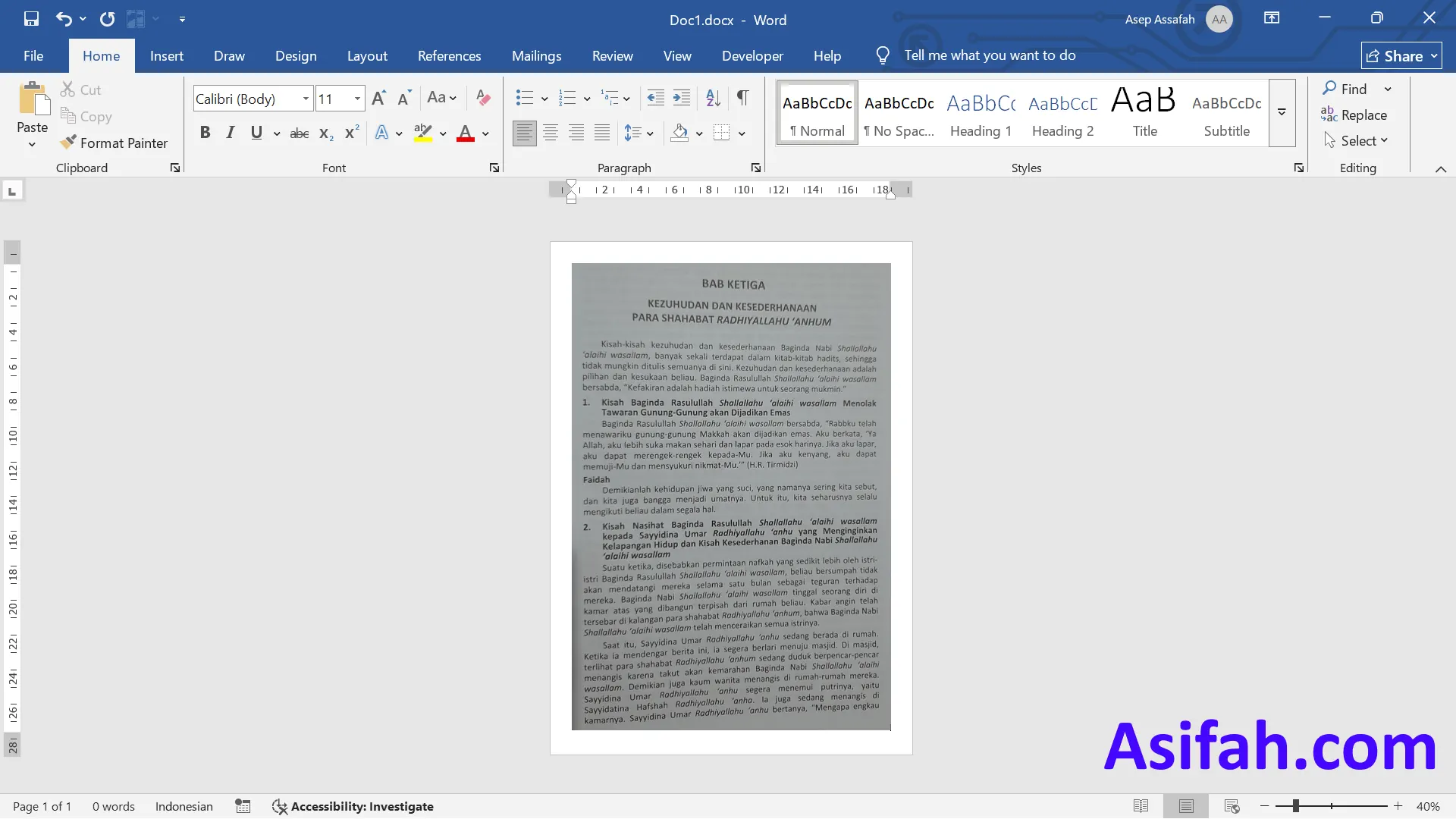Apply the red font color
Image resolution: width=1456 pixels, height=819 pixels.
coord(466,133)
